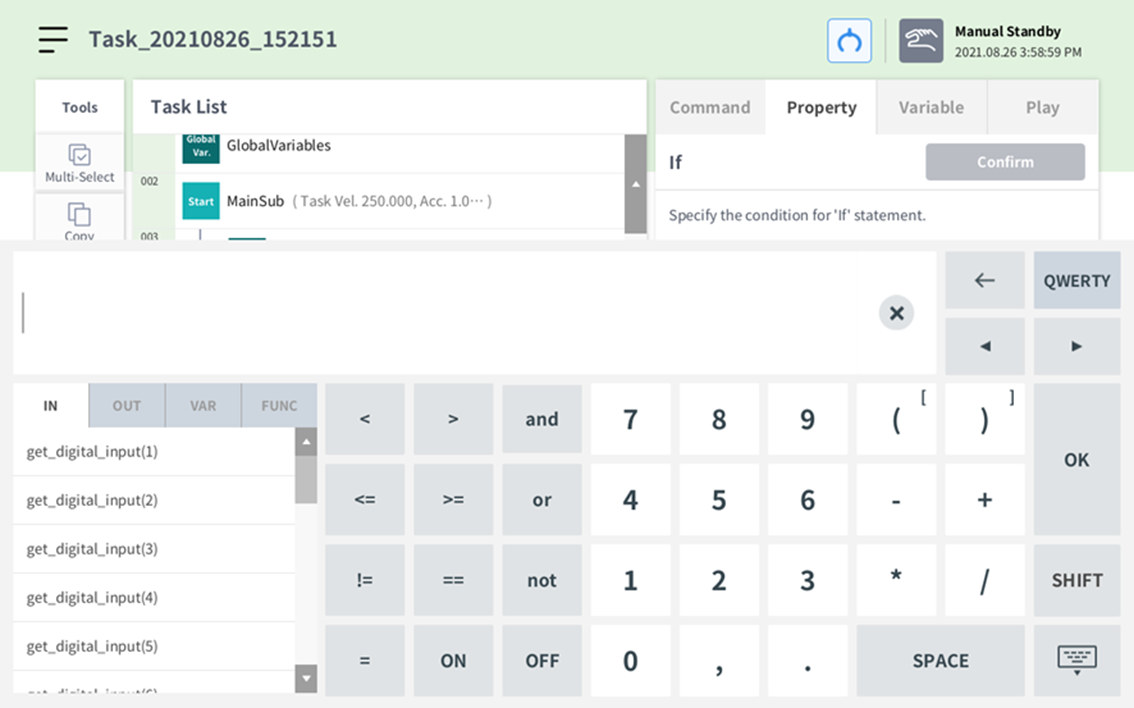Open the hamburger main menu

pos(53,39)
